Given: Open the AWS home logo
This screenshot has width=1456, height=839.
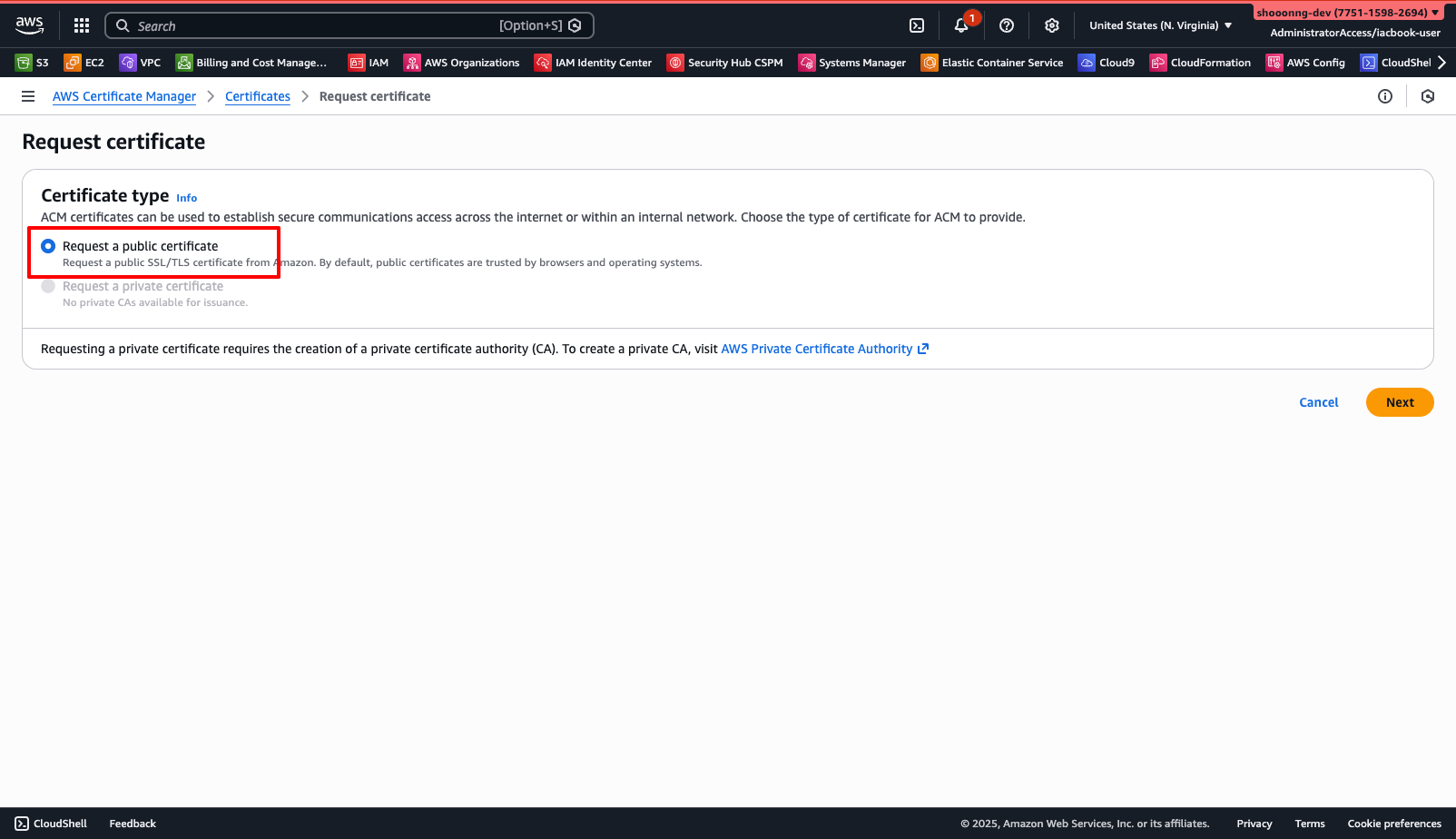Looking at the screenshot, I should pos(29,25).
